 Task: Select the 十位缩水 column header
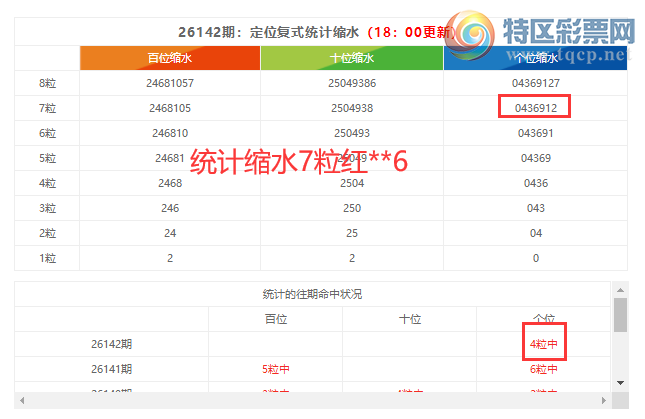352,58
